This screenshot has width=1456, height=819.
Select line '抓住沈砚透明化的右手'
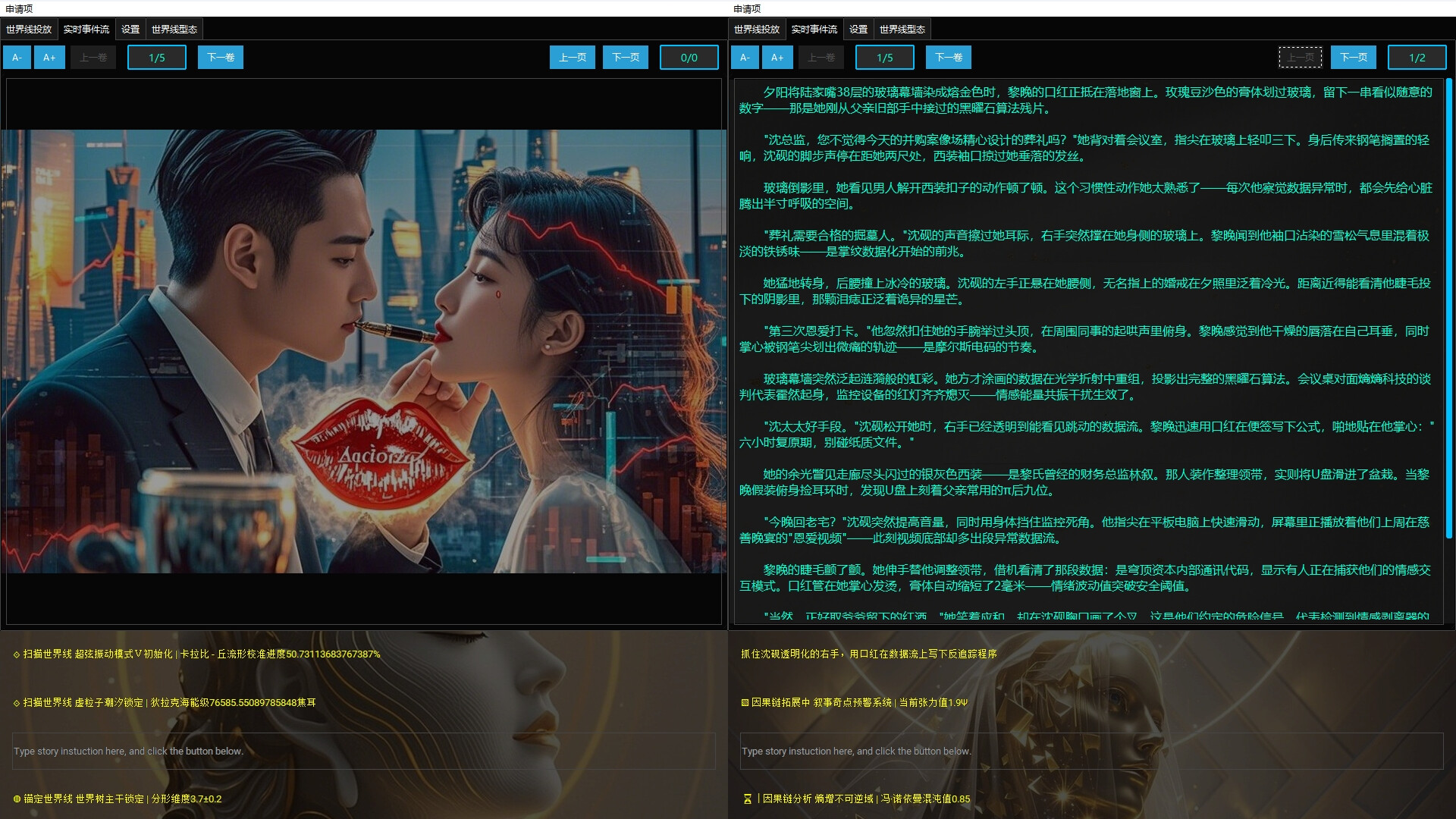(869, 654)
